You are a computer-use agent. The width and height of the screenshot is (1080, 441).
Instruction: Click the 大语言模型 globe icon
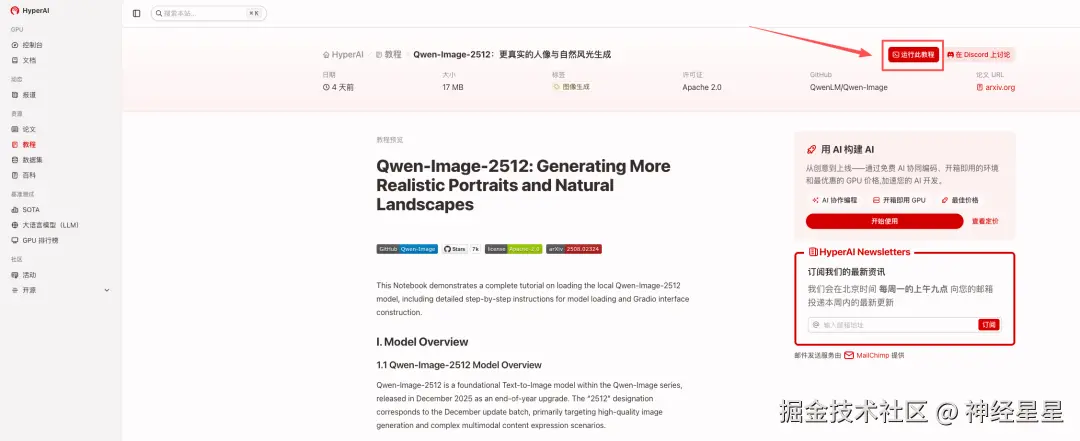(15, 225)
